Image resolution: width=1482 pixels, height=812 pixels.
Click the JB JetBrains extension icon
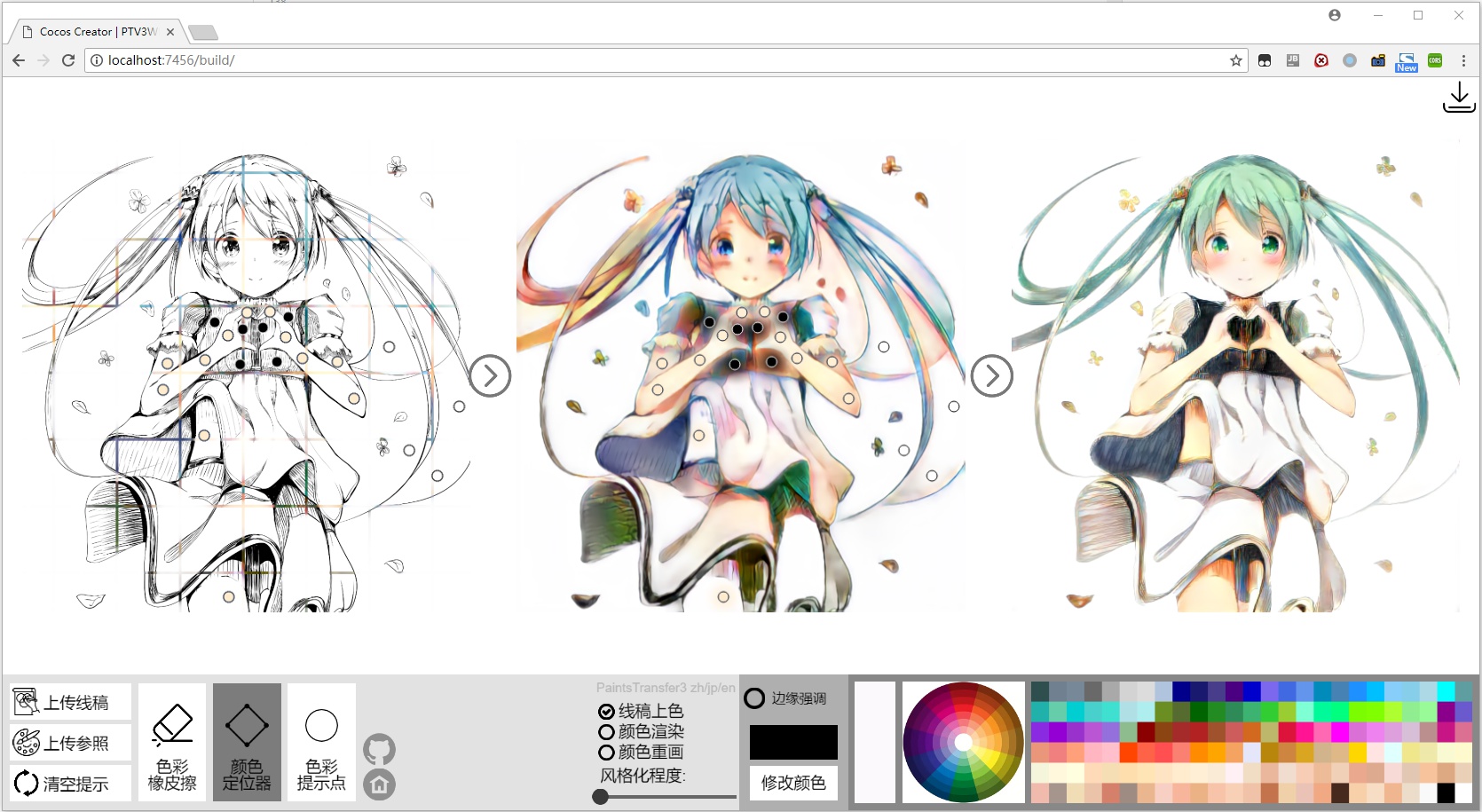[1293, 60]
